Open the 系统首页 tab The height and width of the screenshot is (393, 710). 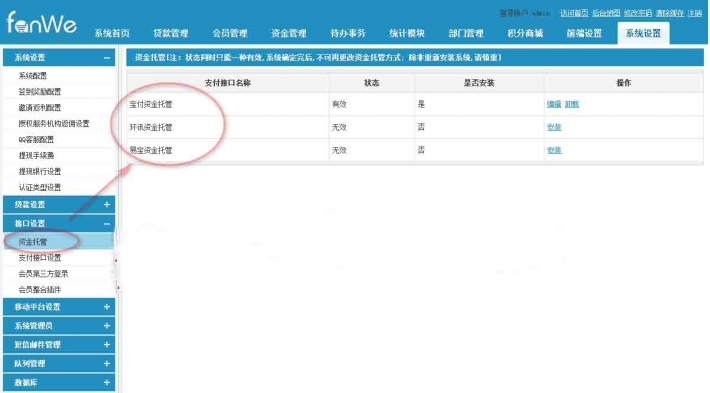(x=112, y=33)
